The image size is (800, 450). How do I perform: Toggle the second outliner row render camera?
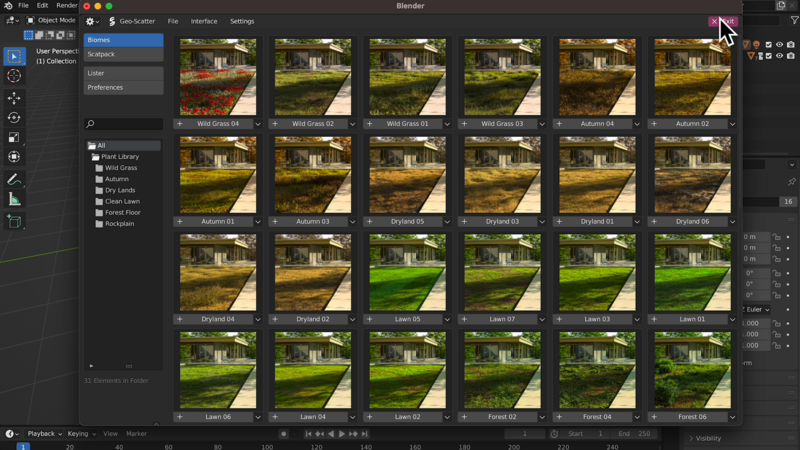pyautogui.click(x=791, y=56)
